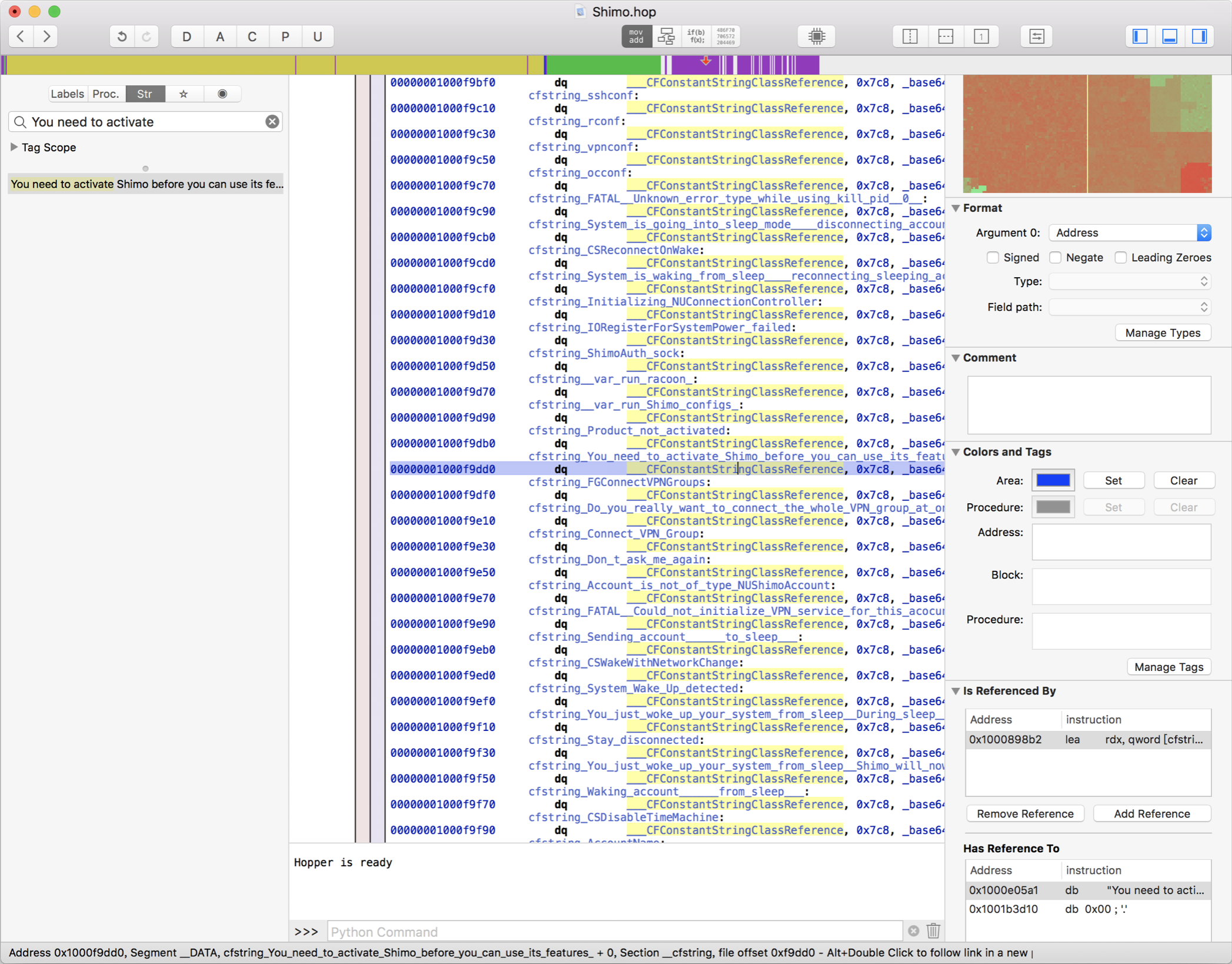The height and width of the screenshot is (964, 1232).
Task: Select reference row 0x1000898b2
Action: tap(1088, 740)
